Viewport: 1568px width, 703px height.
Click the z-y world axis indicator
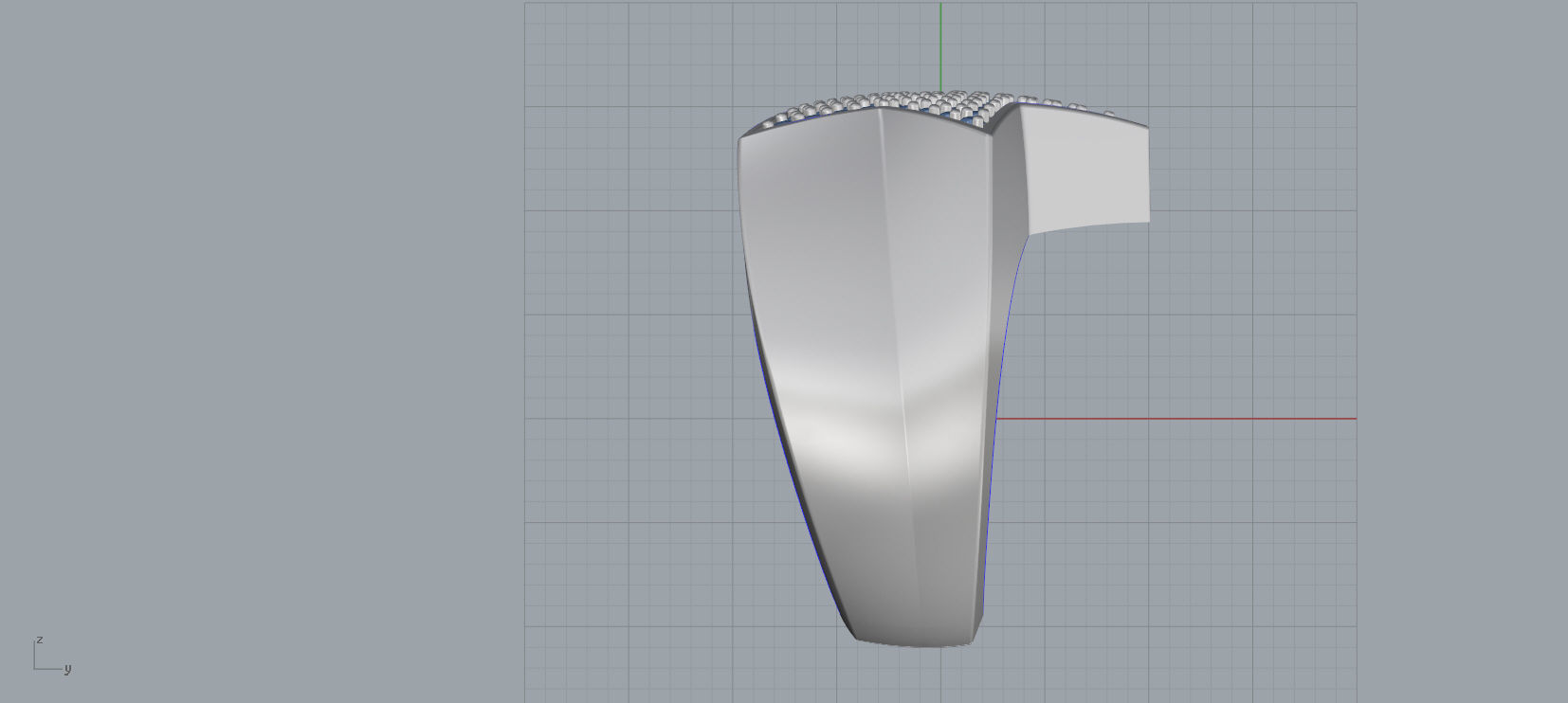coord(52,656)
